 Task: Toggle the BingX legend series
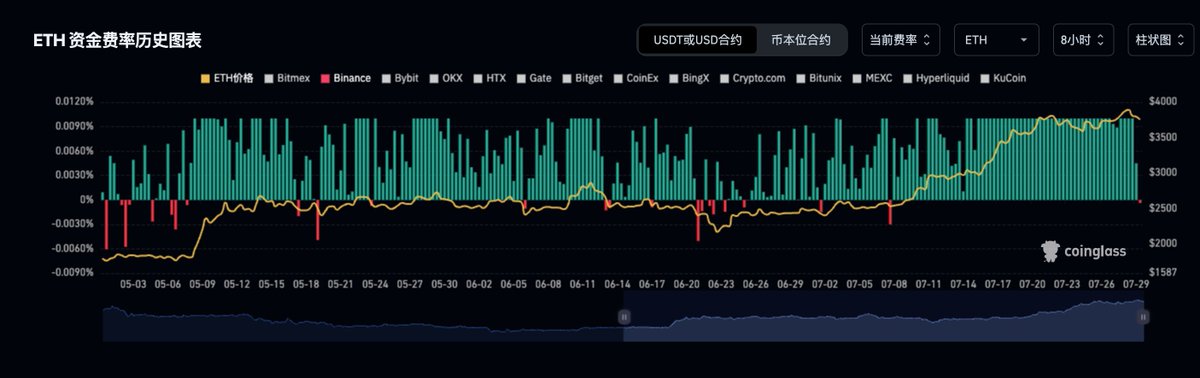coord(689,78)
